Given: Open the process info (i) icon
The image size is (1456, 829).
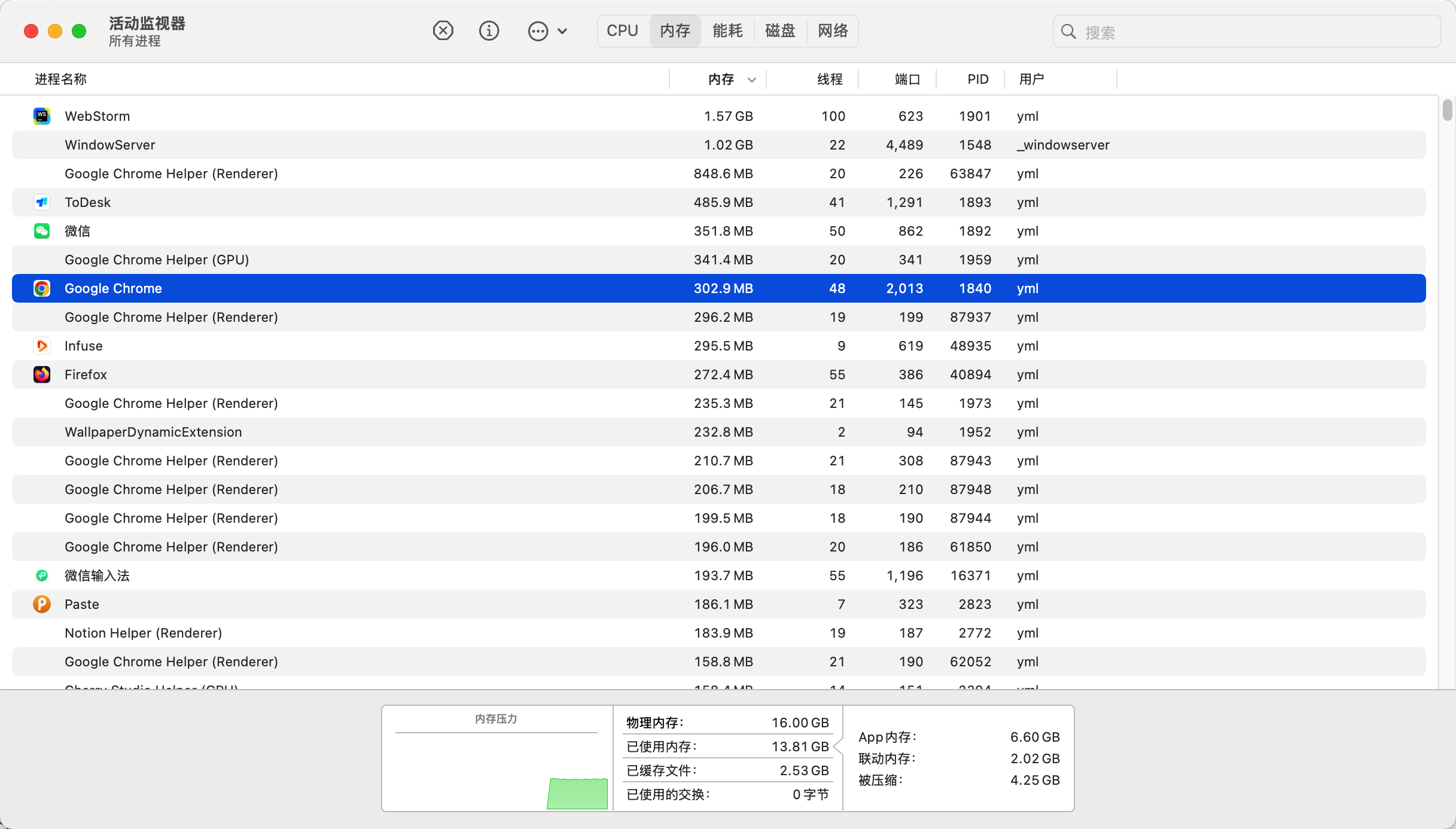Looking at the screenshot, I should point(489,31).
